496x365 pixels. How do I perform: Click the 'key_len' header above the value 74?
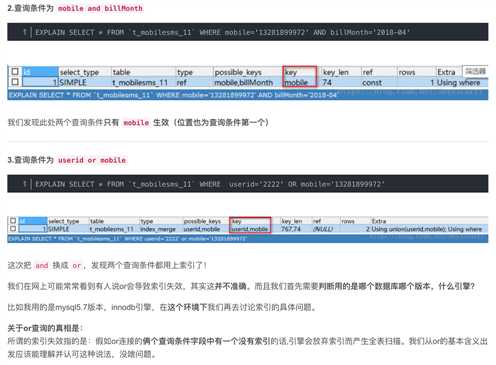[335, 72]
